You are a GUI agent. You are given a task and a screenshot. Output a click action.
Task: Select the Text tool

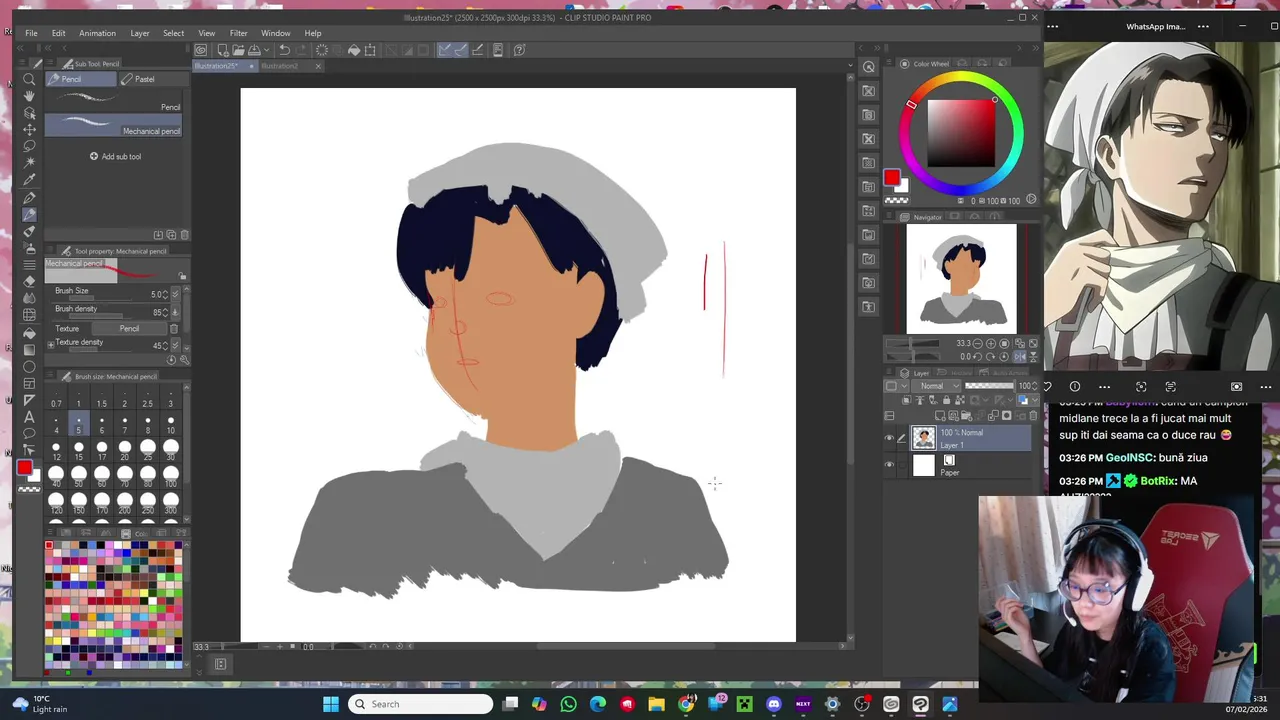click(29, 416)
